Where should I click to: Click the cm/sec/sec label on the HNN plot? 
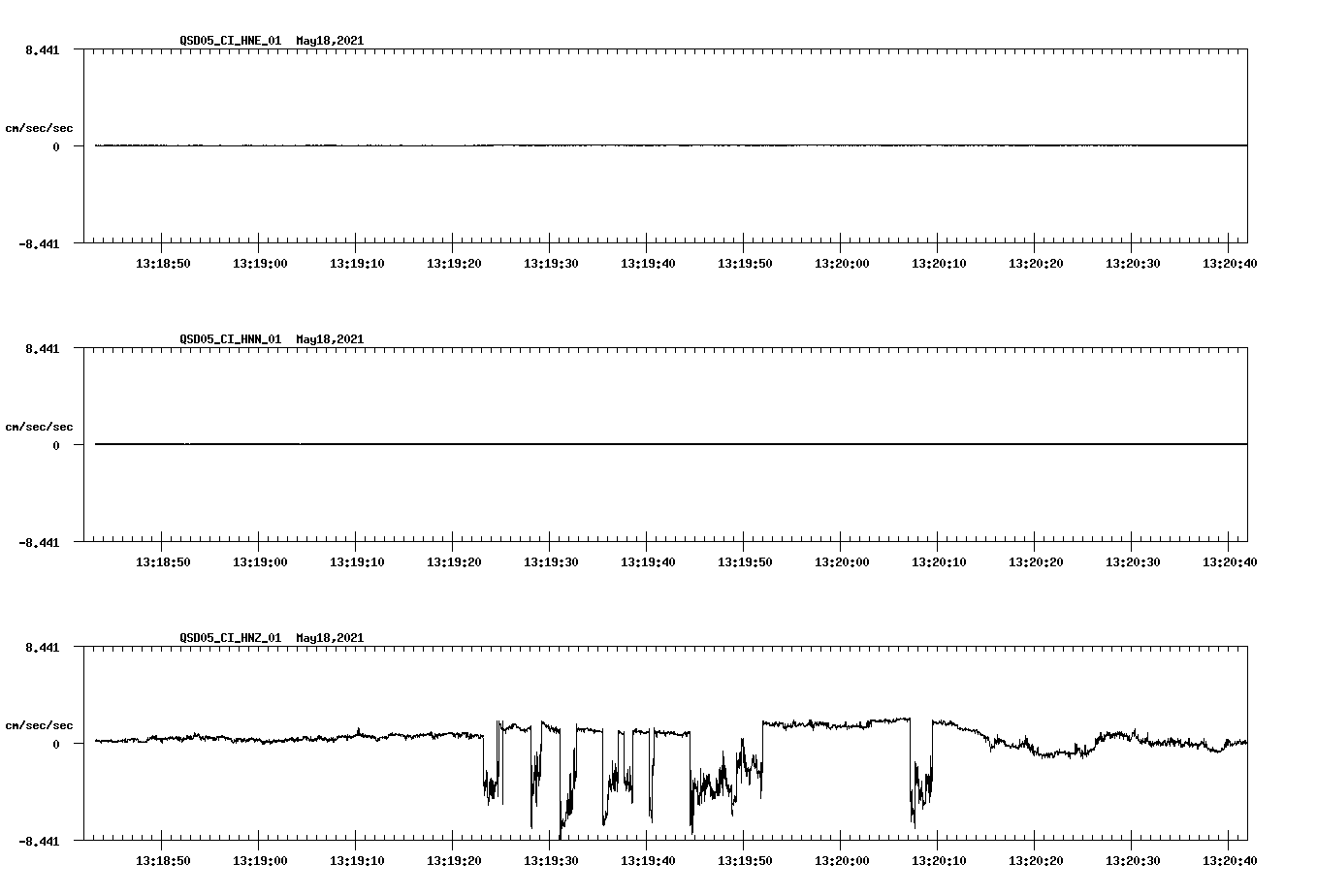(x=41, y=426)
